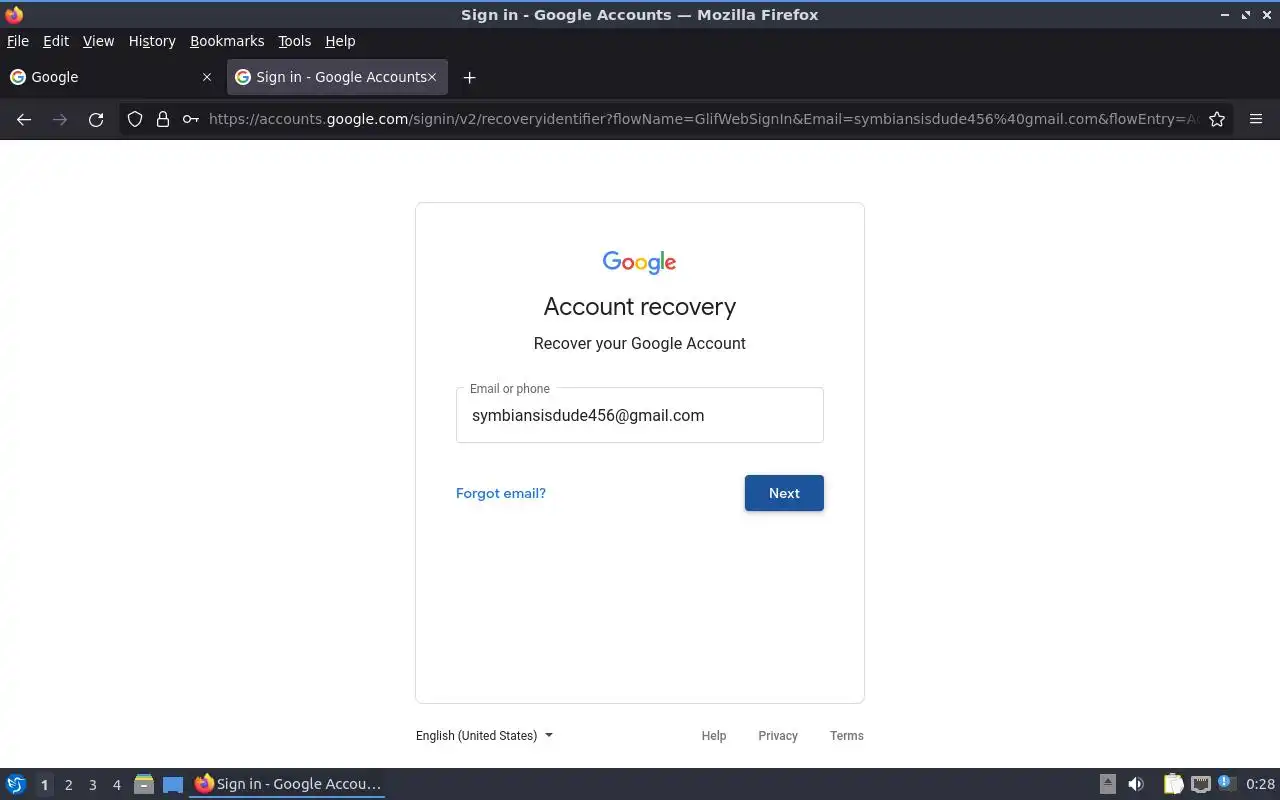Click the Email or phone field

pyautogui.click(x=640, y=415)
